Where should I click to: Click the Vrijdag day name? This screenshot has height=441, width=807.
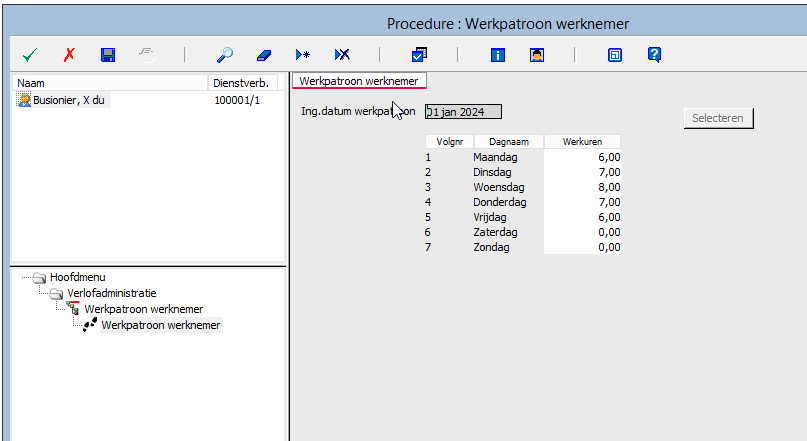pos(489,217)
